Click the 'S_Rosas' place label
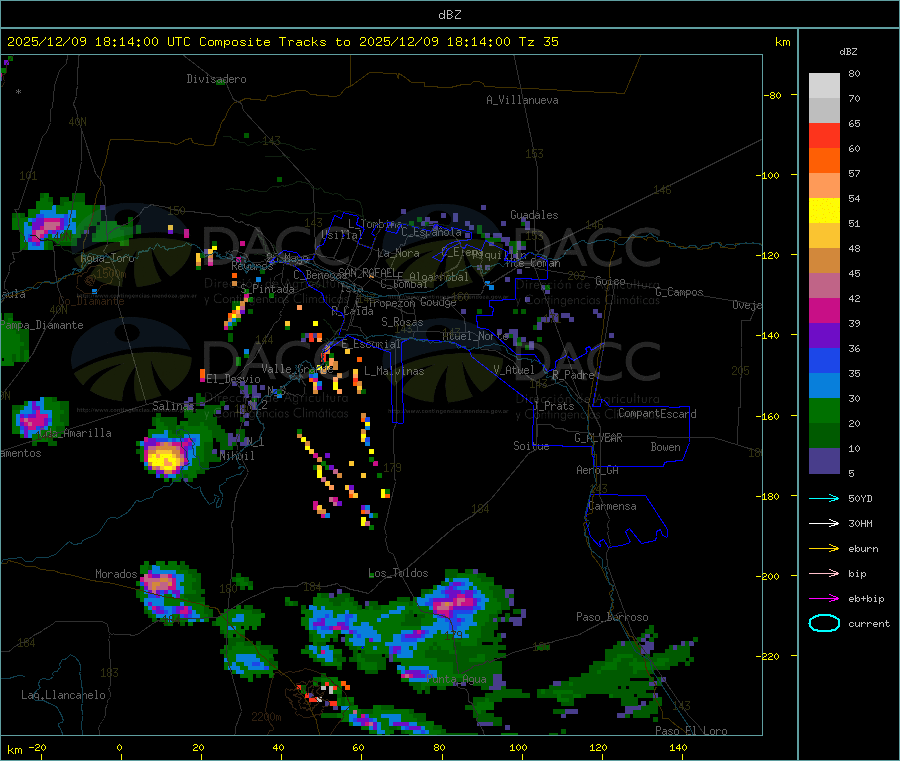The width and height of the screenshot is (900, 761). click(x=402, y=322)
